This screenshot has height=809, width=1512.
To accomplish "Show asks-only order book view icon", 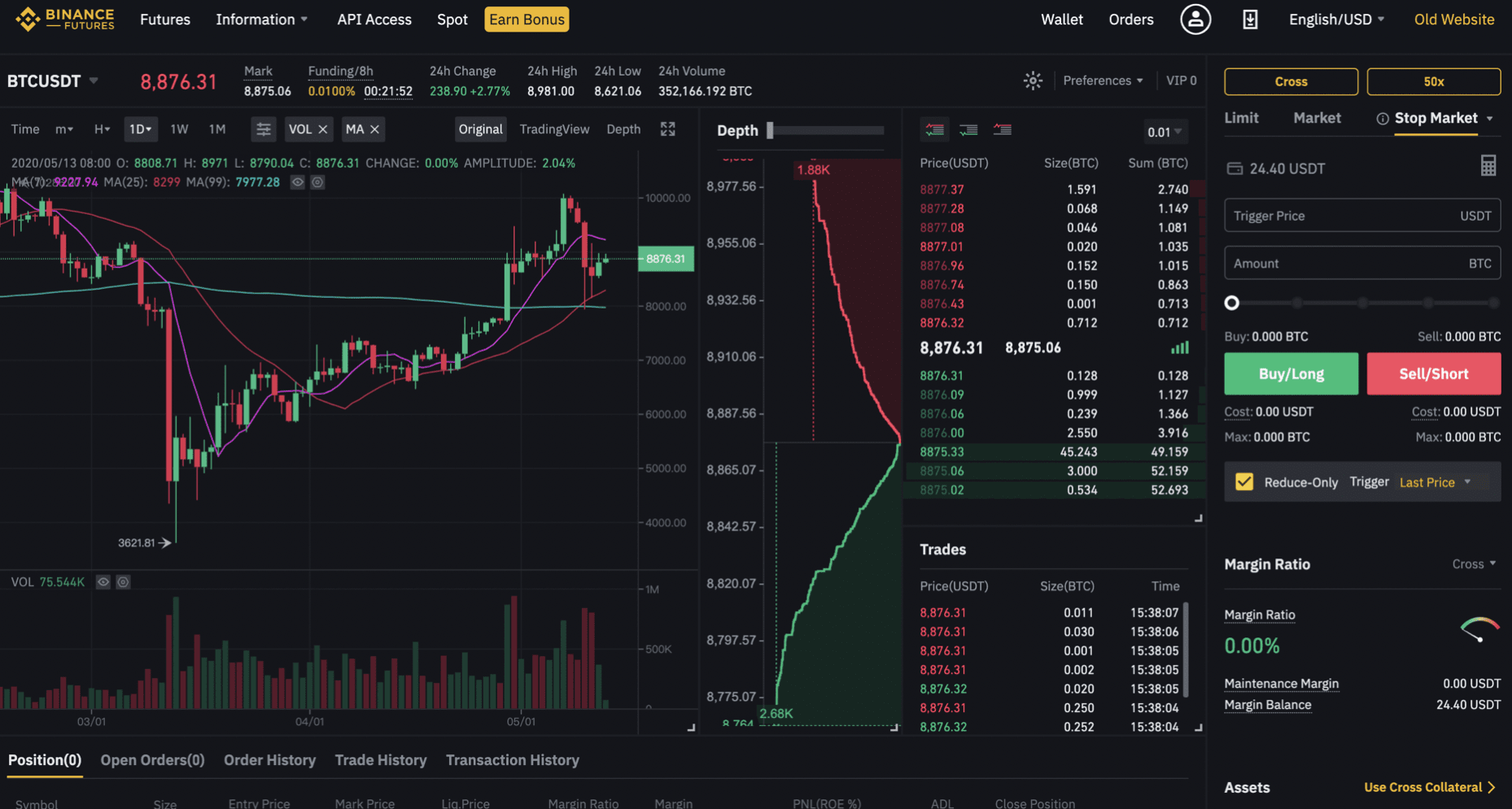I will point(1003,129).
